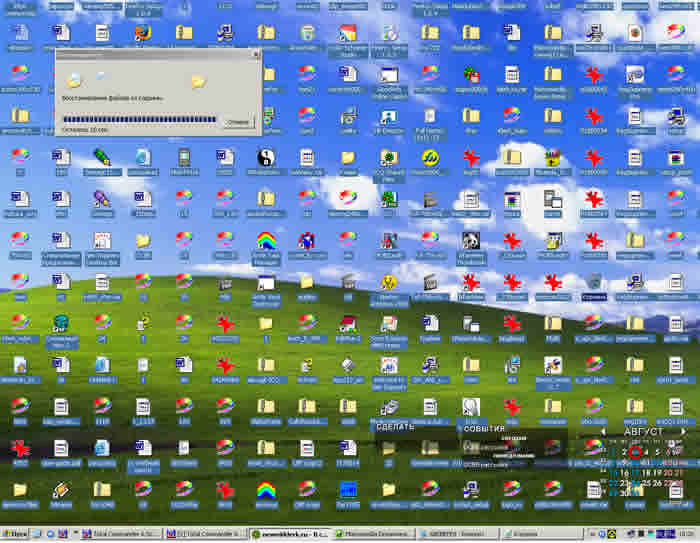This screenshot has width=700, height=543.
Task: Open the black-and-white yin-yang desktop icon
Action: coord(266,157)
